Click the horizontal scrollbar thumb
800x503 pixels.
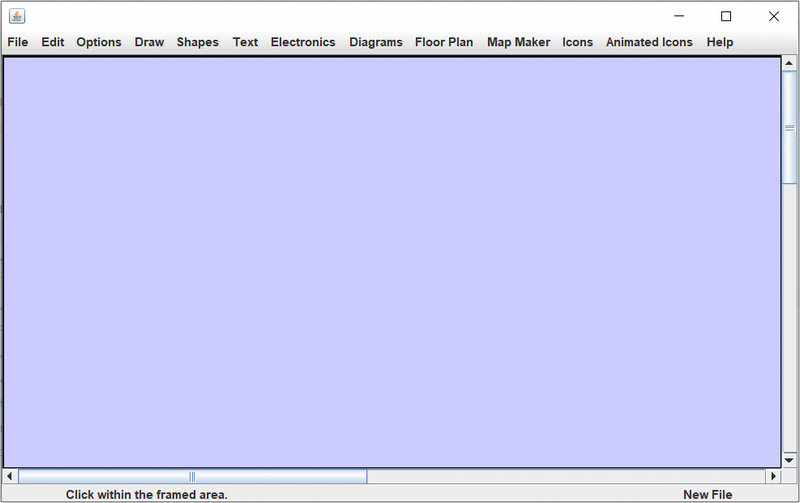pyautogui.click(x=192, y=477)
